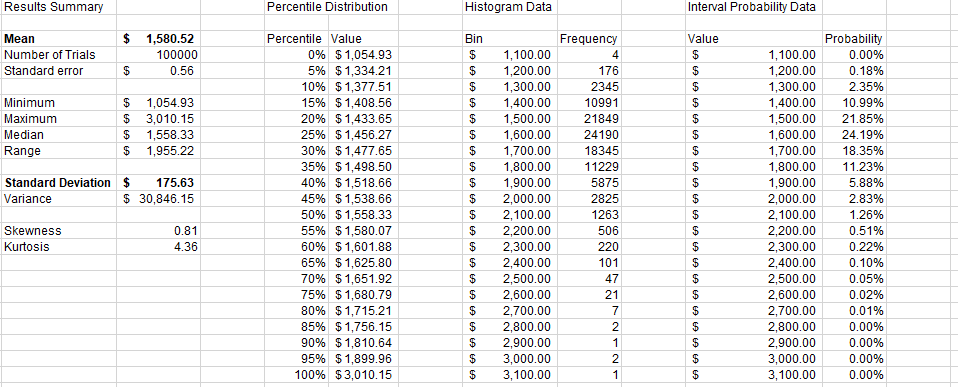Select the Percentile Distribution header cell
This screenshot has height=387, width=958.
pyautogui.click(x=332, y=7)
